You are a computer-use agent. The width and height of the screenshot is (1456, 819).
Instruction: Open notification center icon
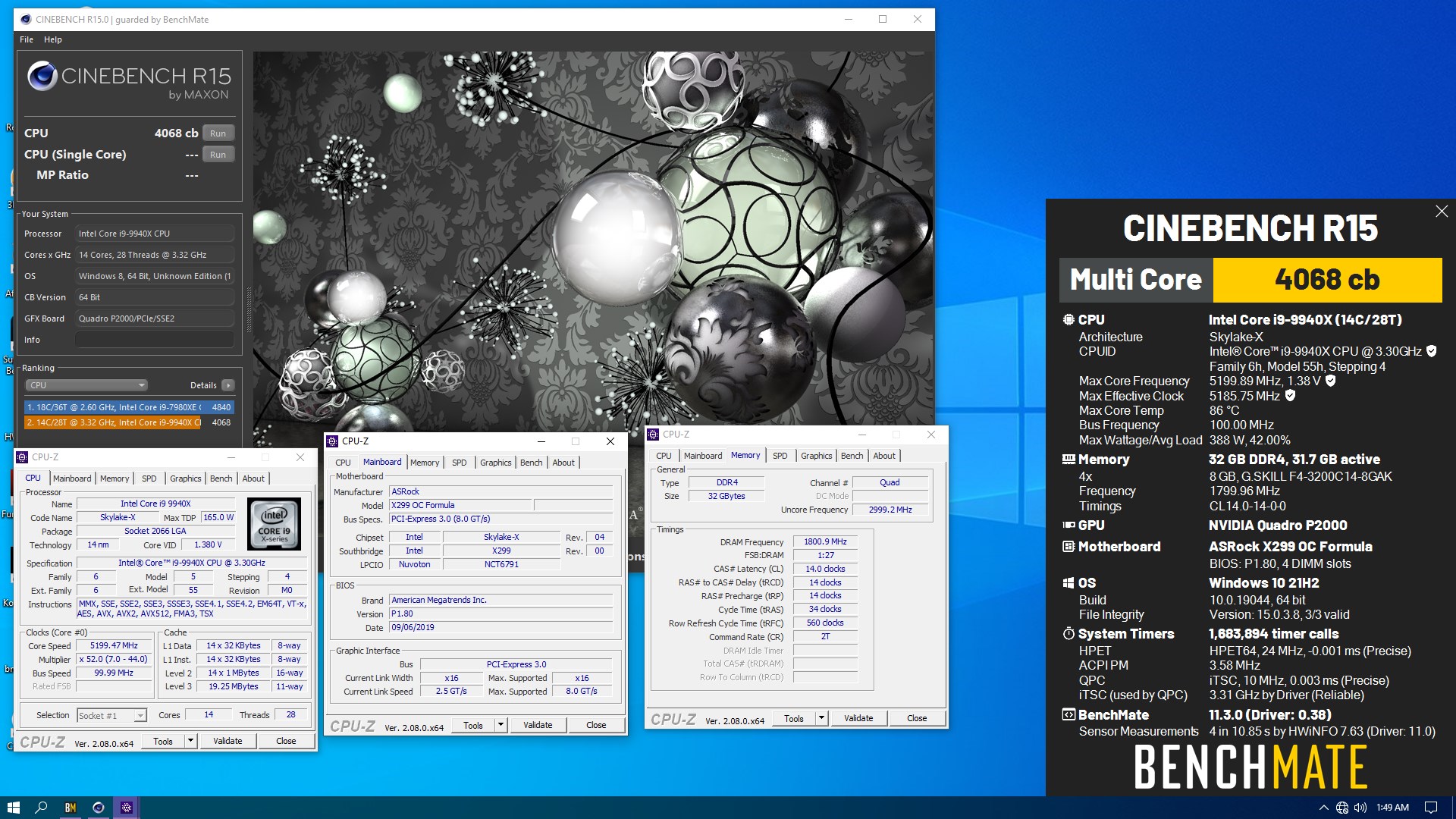click(1431, 808)
